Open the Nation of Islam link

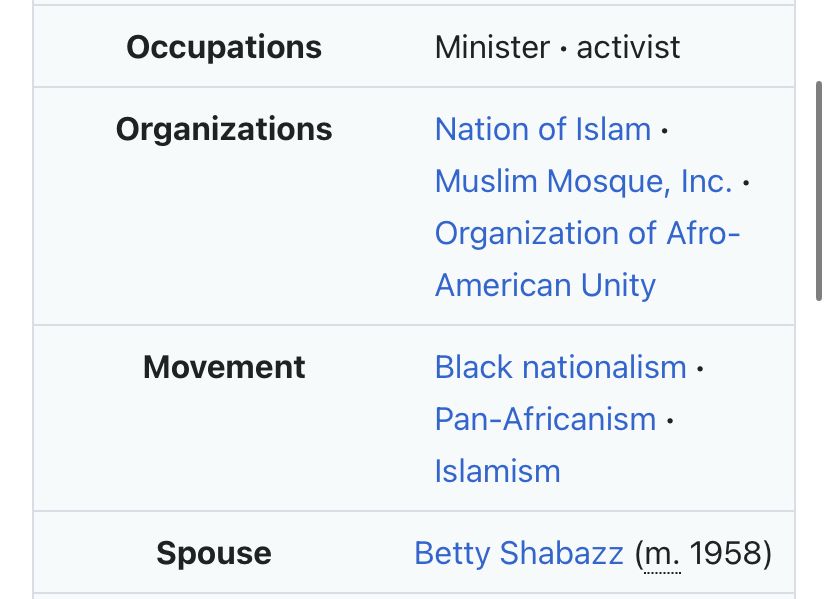(x=543, y=129)
